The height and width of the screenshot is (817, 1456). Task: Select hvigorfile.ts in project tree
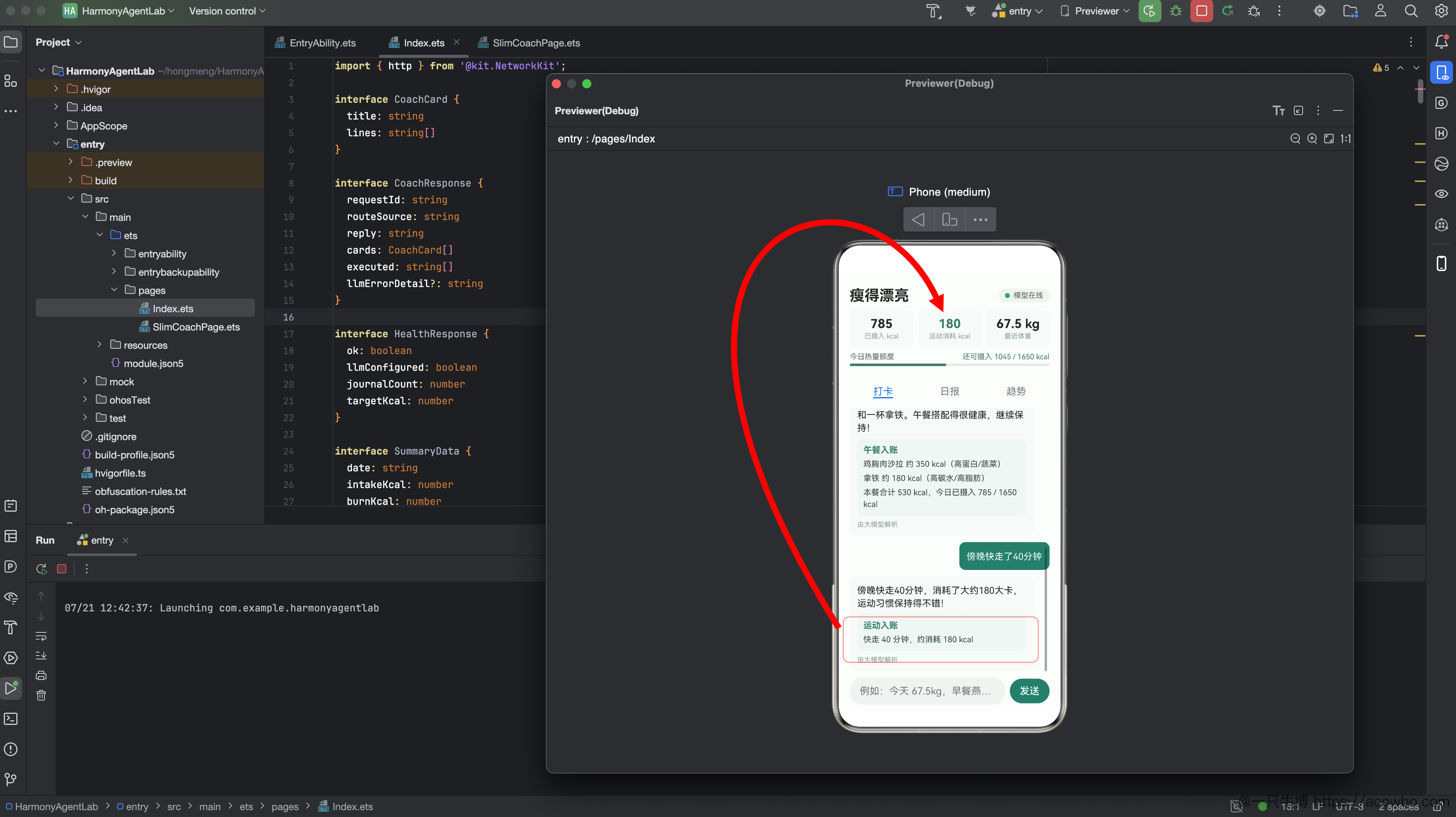(114, 473)
